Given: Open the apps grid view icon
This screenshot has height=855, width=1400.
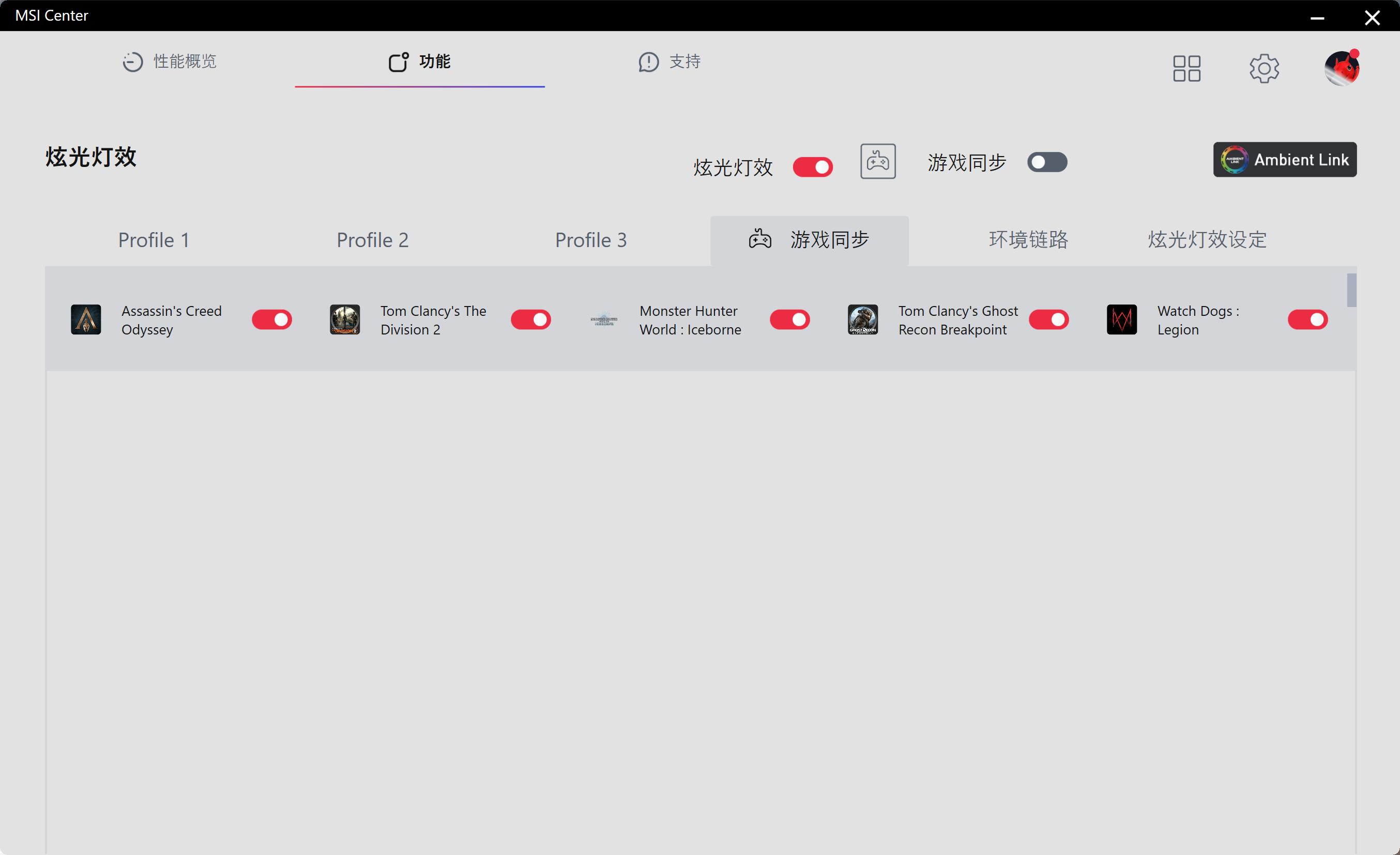Looking at the screenshot, I should click(1186, 68).
